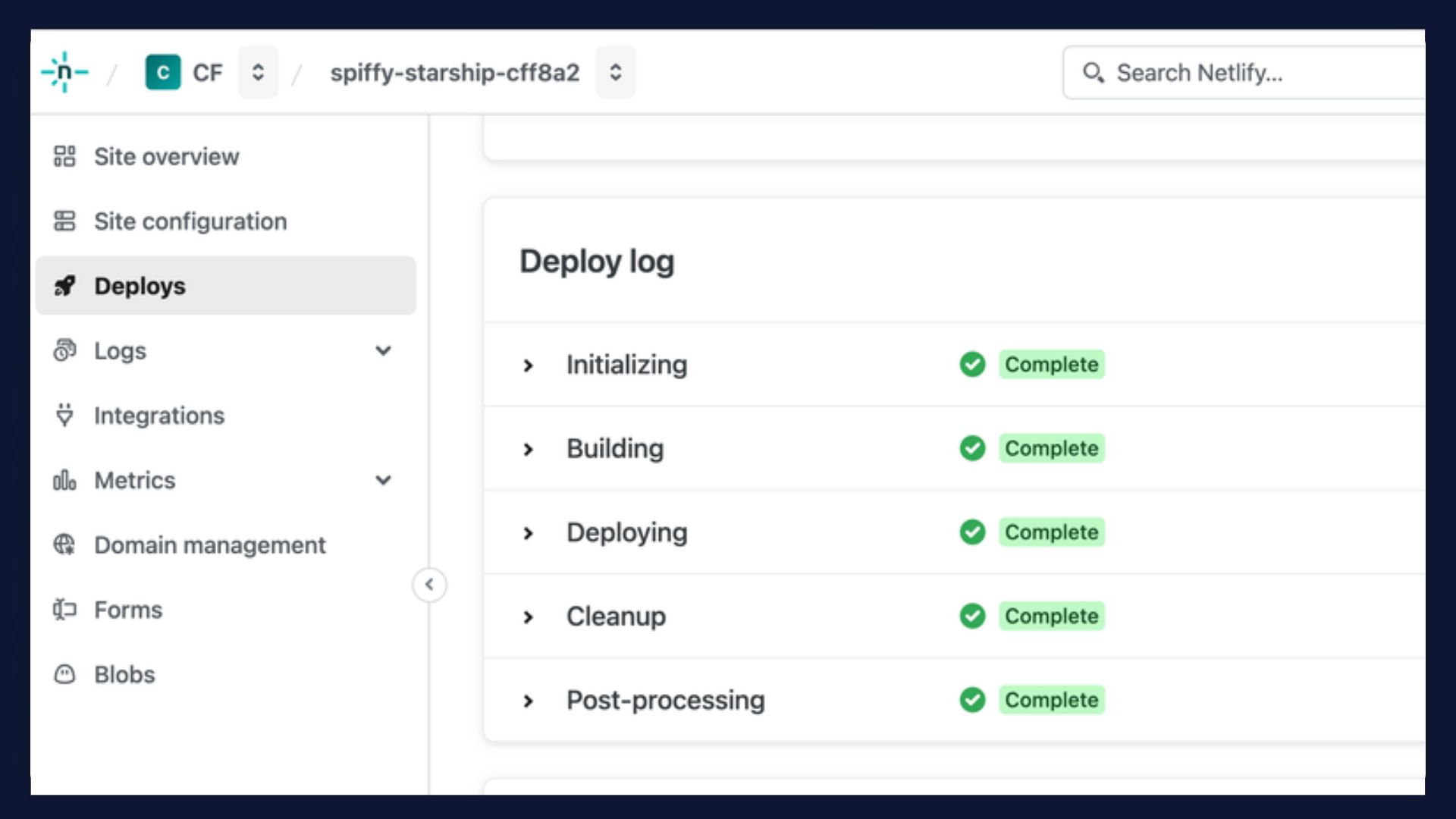Click the metrics icon next to Metrics
Image resolution: width=1456 pixels, height=819 pixels.
(65, 480)
